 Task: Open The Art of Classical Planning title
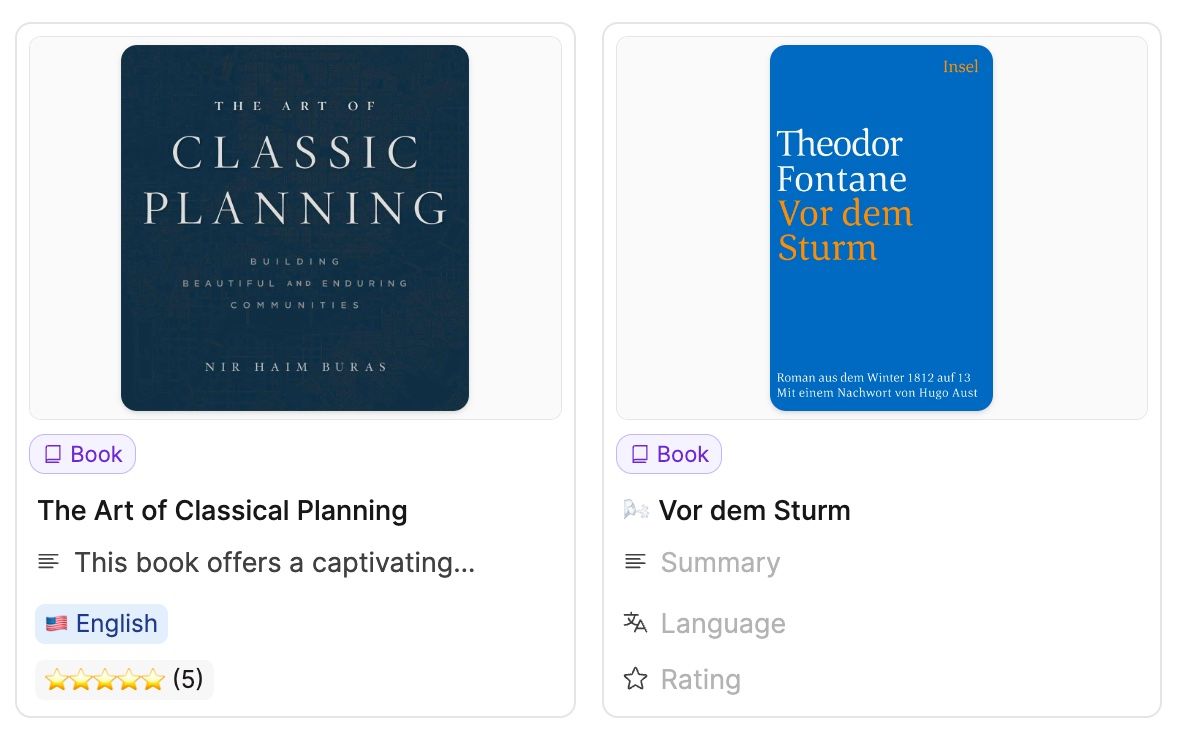(222, 511)
